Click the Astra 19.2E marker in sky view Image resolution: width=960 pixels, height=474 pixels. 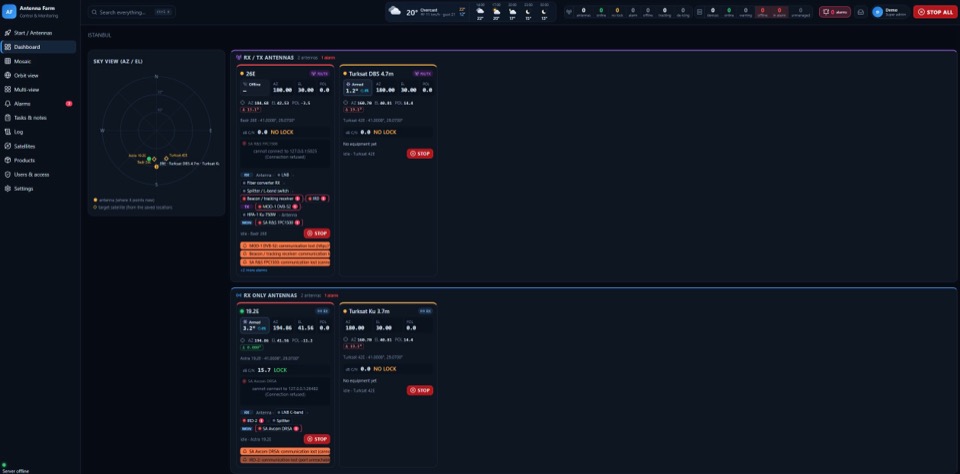149,159
